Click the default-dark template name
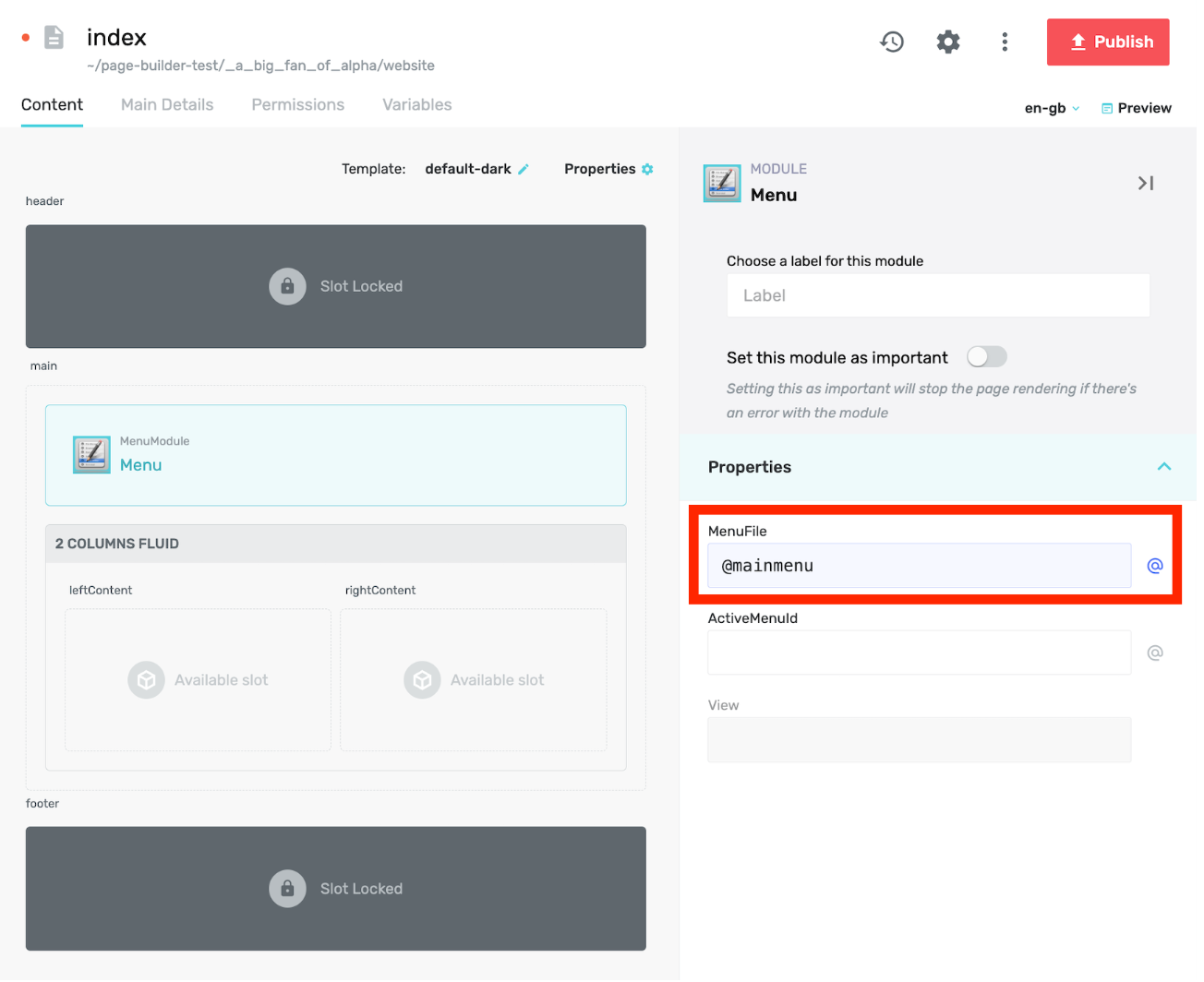1204x982 pixels. point(468,169)
